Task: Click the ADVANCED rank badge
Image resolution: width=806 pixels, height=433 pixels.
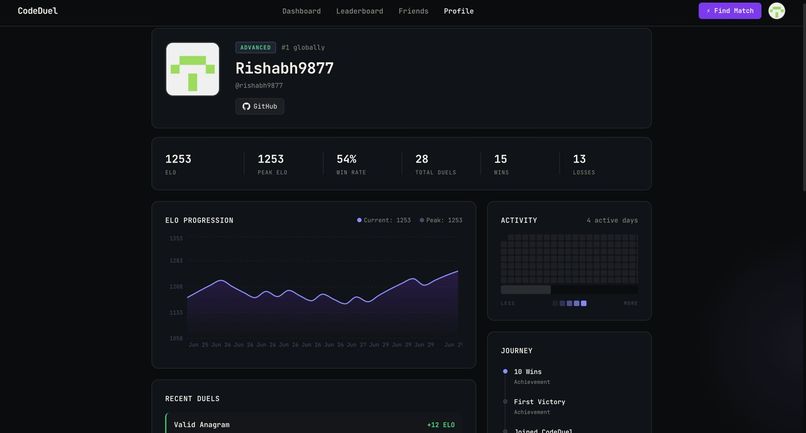Action: coord(255,47)
